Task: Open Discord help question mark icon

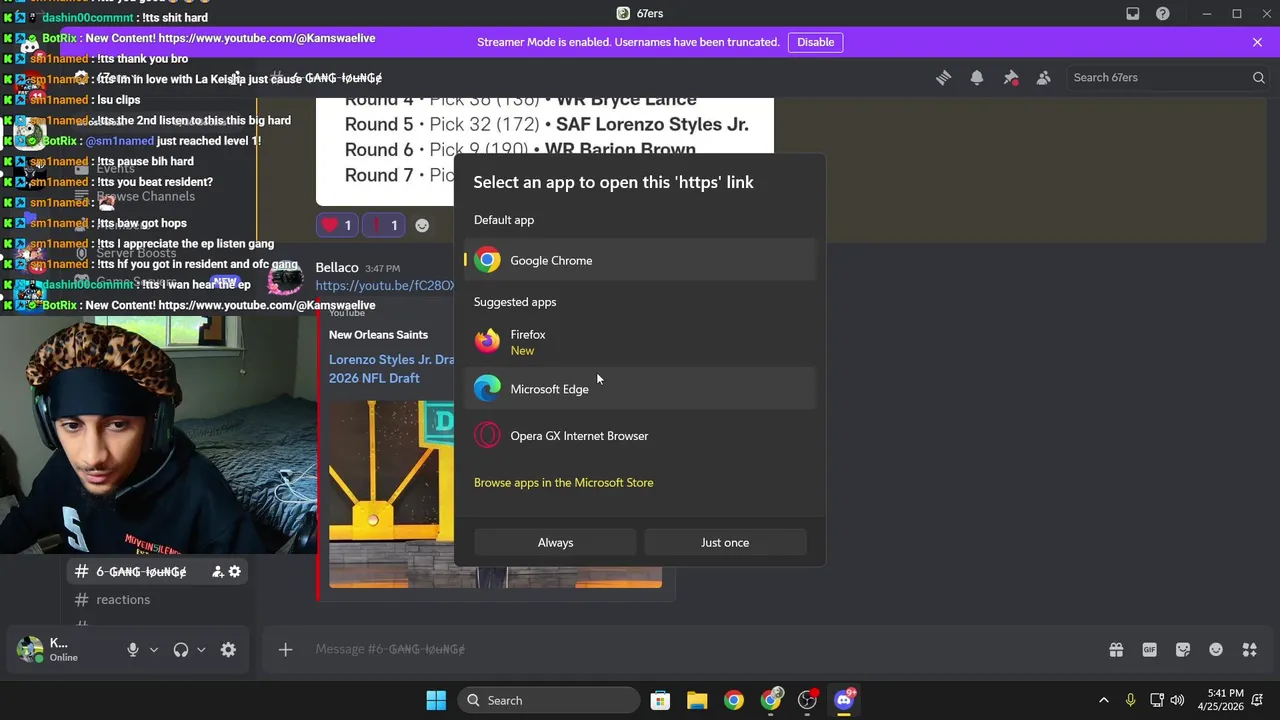Action: tap(1163, 14)
